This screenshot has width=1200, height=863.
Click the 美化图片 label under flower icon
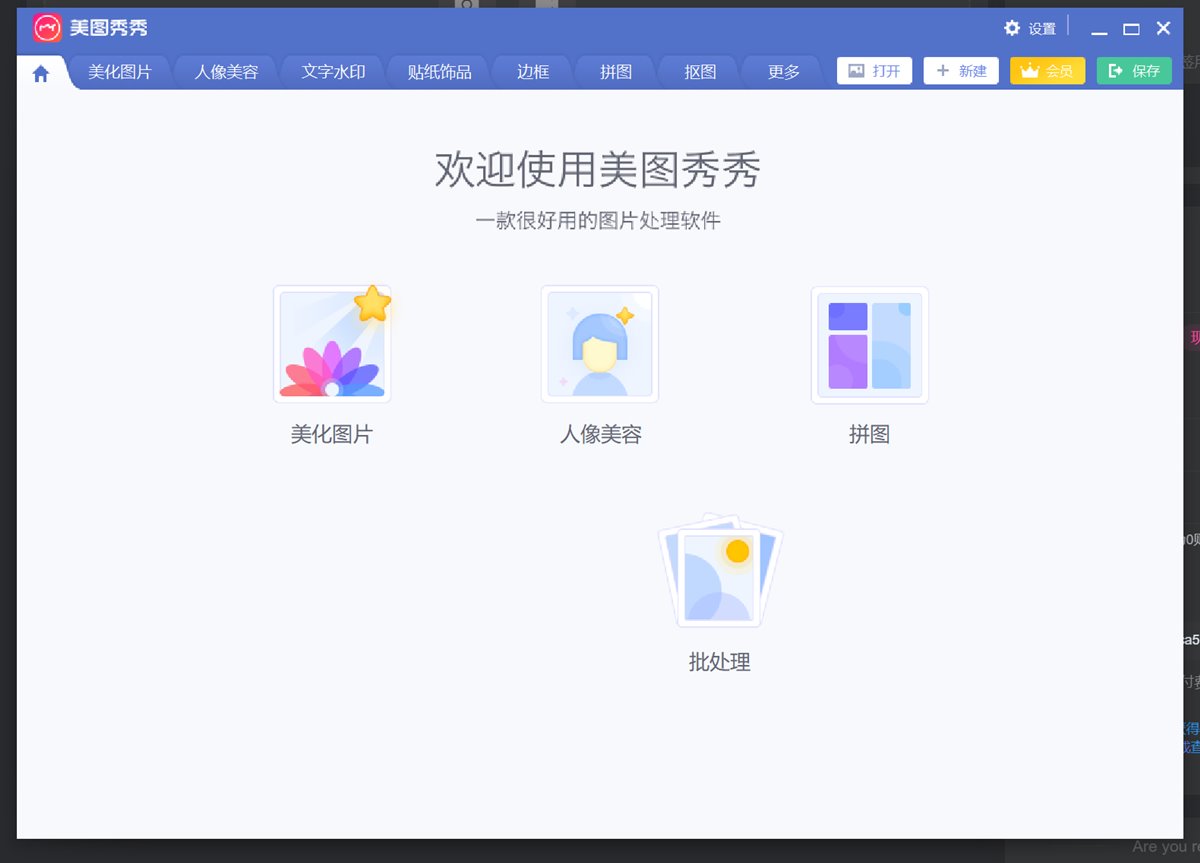tap(332, 435)
